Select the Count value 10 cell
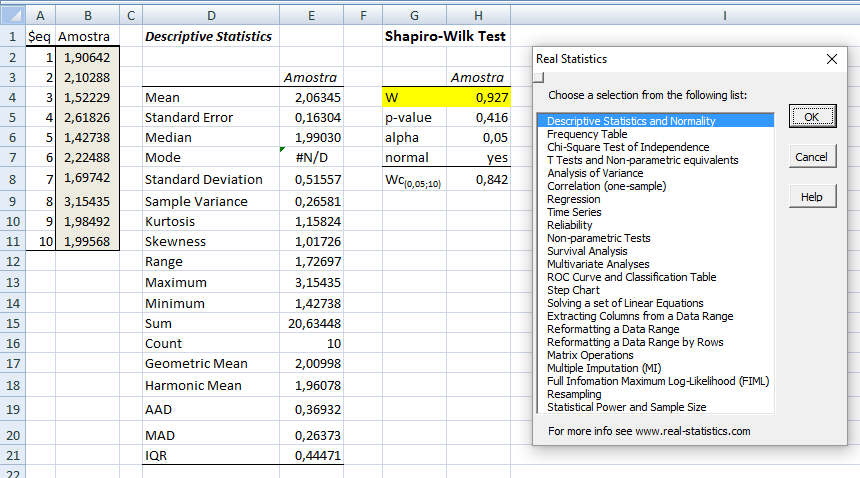860x478 pixels. [x=312, y=344]
